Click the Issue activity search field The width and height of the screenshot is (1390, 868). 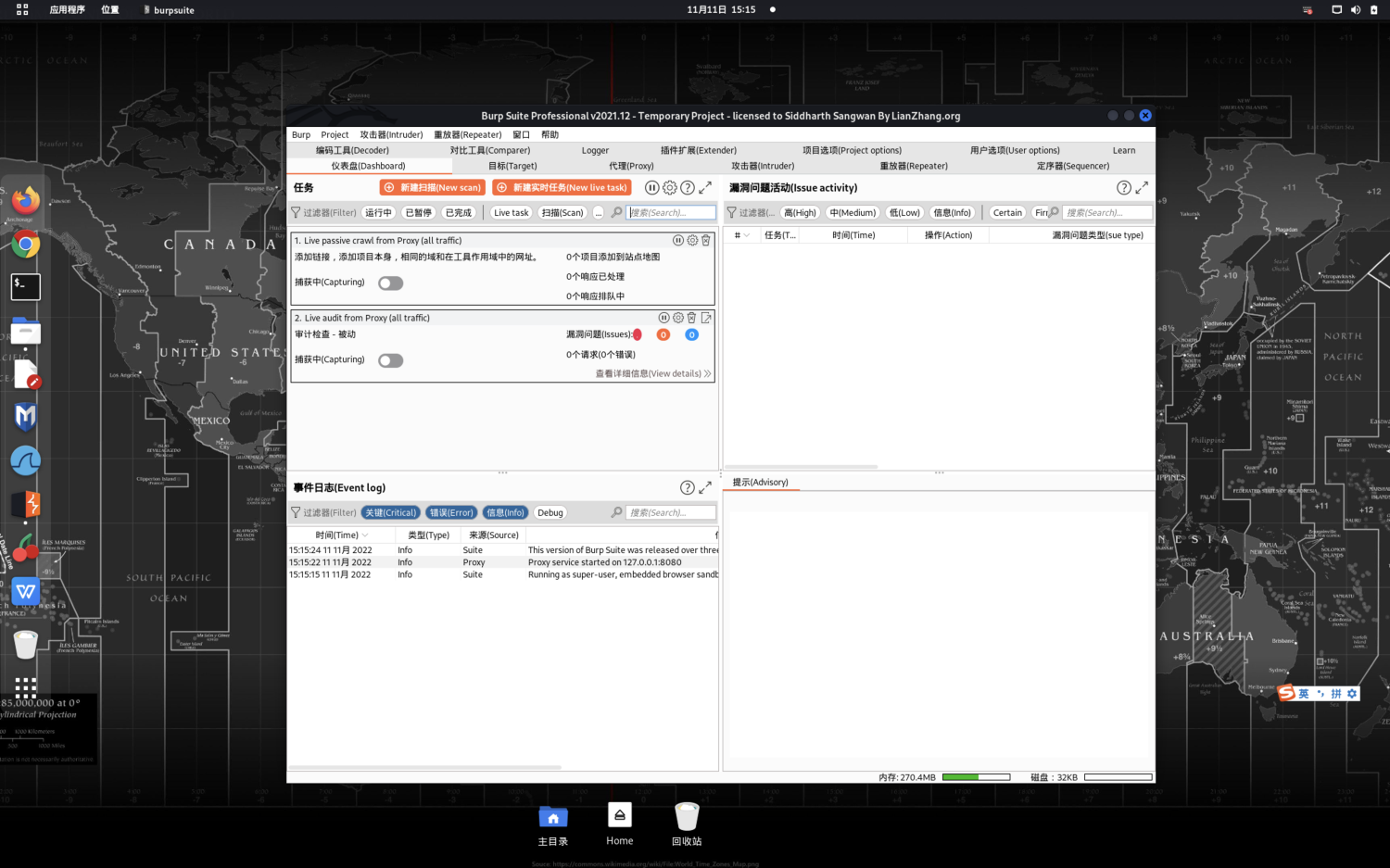click(1107, 213)
